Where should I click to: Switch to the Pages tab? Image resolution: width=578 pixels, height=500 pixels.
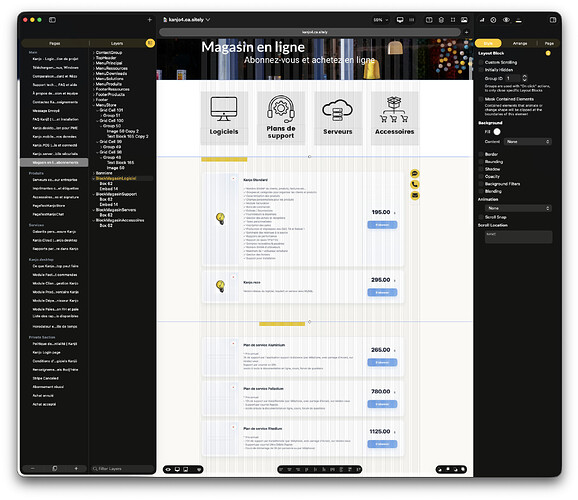coord(55,44)
